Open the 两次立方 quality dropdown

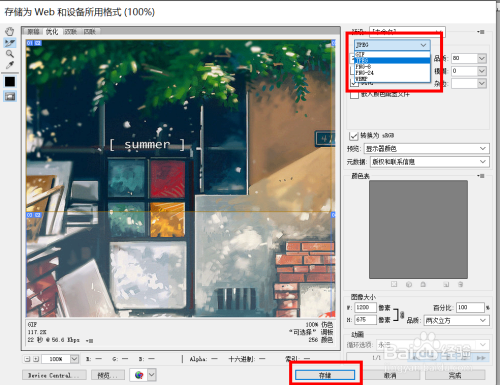tap(457, 321)
